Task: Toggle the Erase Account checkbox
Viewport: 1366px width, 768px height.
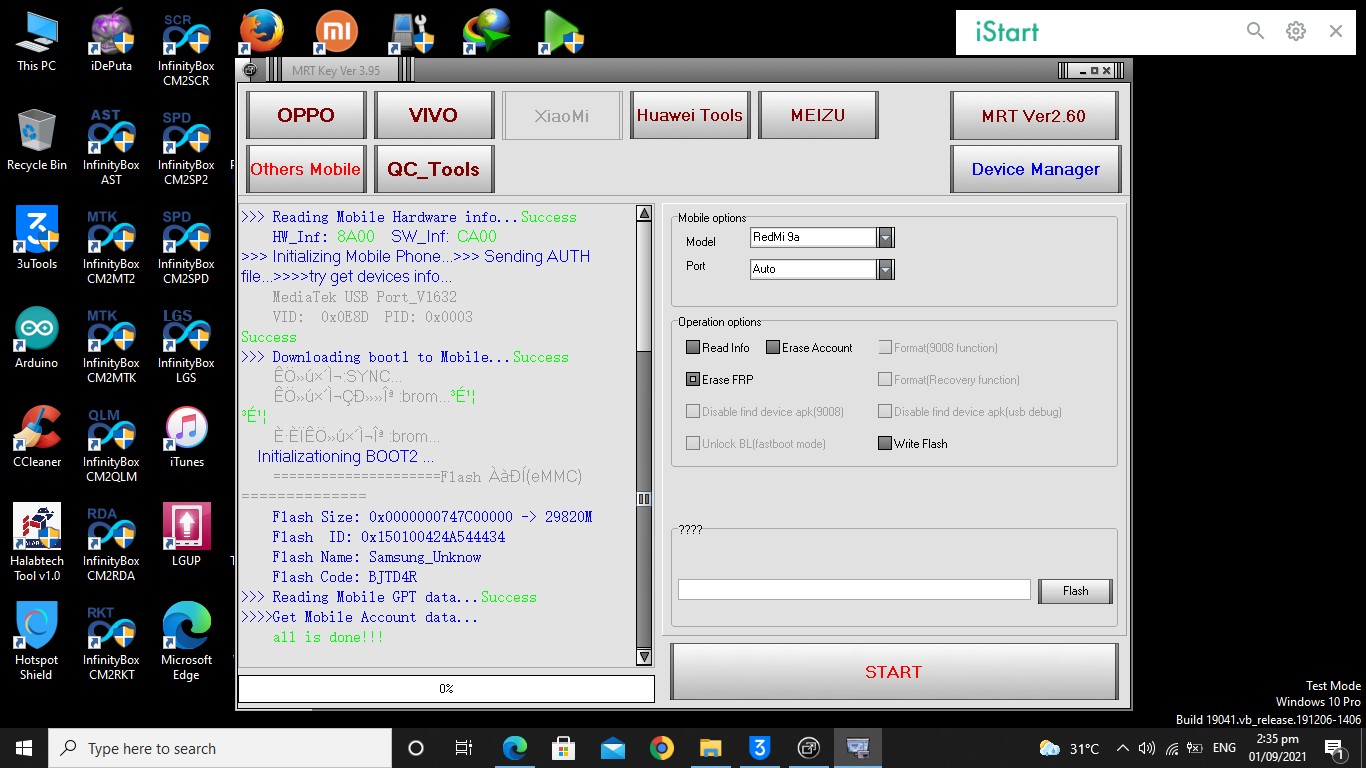Action: tap(773, 348)
